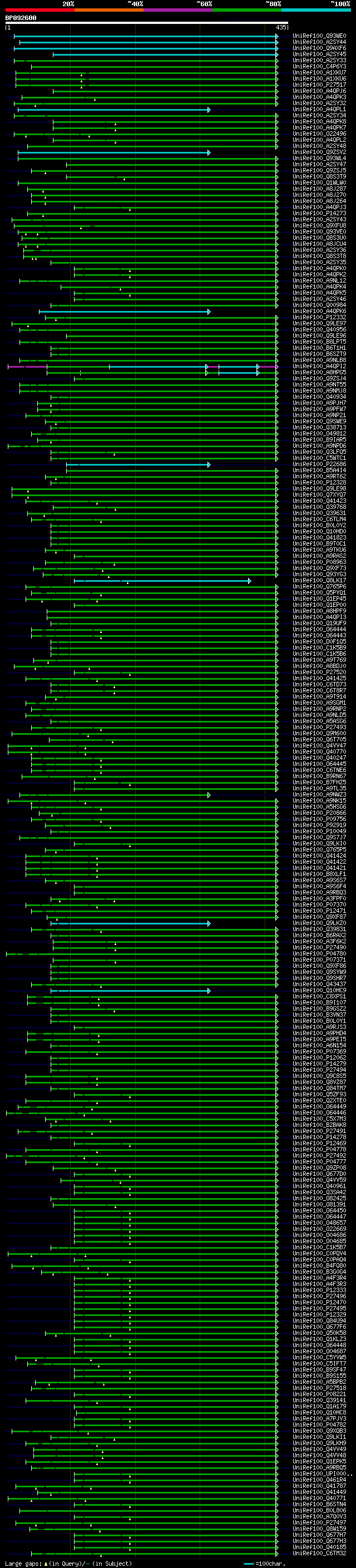Screen dimensions: 356x1568
Task: Click the purple ~60% legend segment
Action: pyautogui.click(x=179, y=10)
